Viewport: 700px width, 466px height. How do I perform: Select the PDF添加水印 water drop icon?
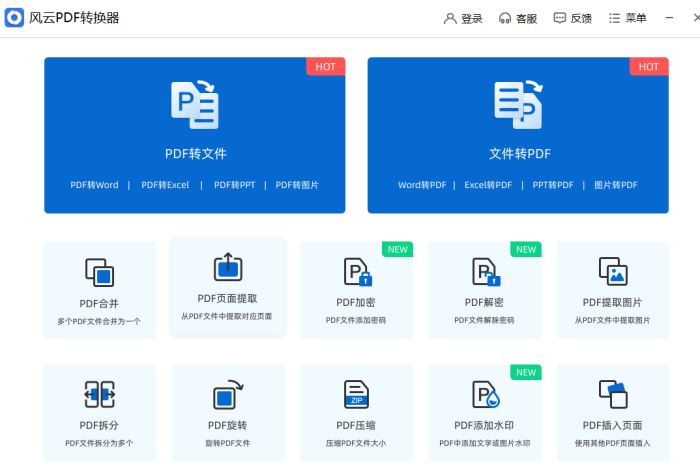click(x=486, y=394)
